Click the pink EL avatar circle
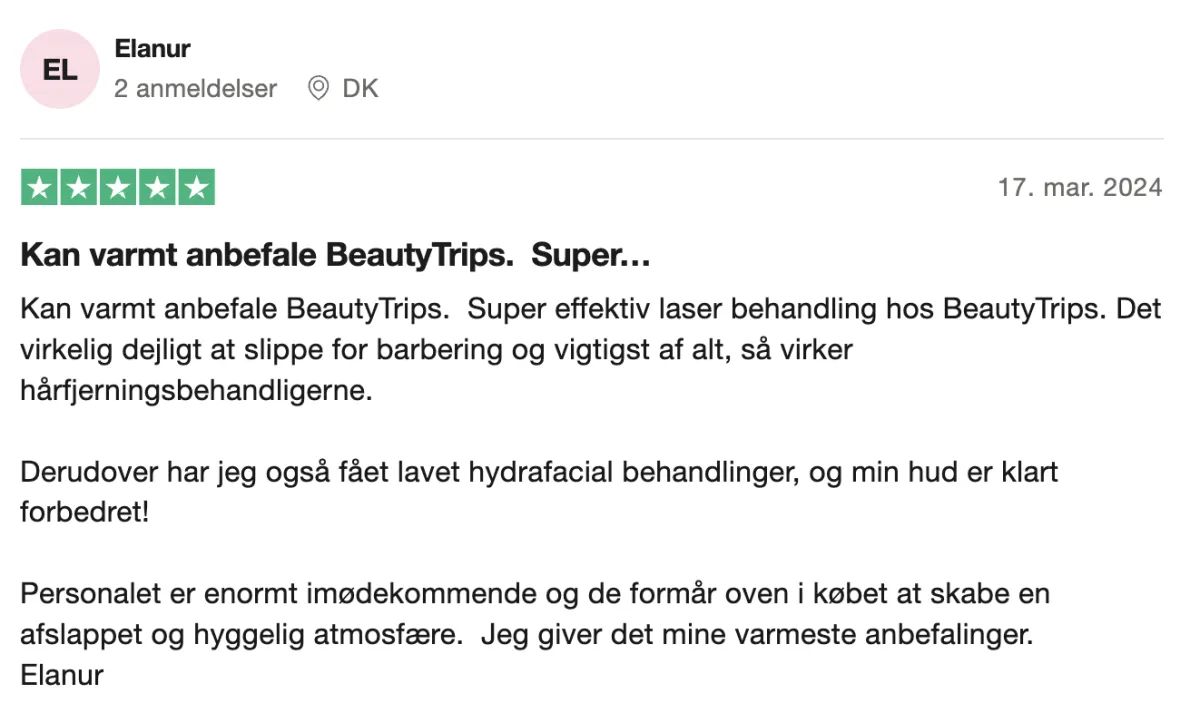This screenshot has width=1200, height=713. pyautogui.click(x=60, y=69)
